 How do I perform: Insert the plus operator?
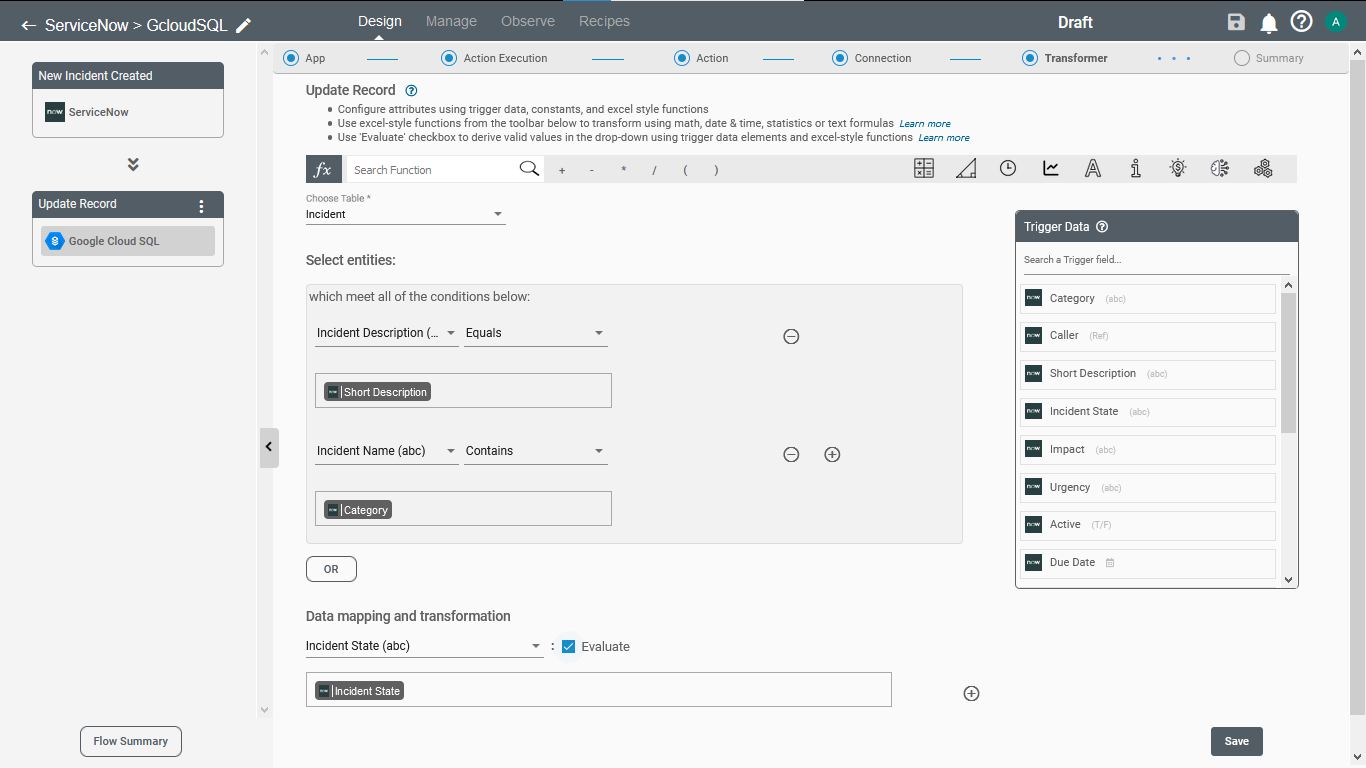click(x=562, y=170)
